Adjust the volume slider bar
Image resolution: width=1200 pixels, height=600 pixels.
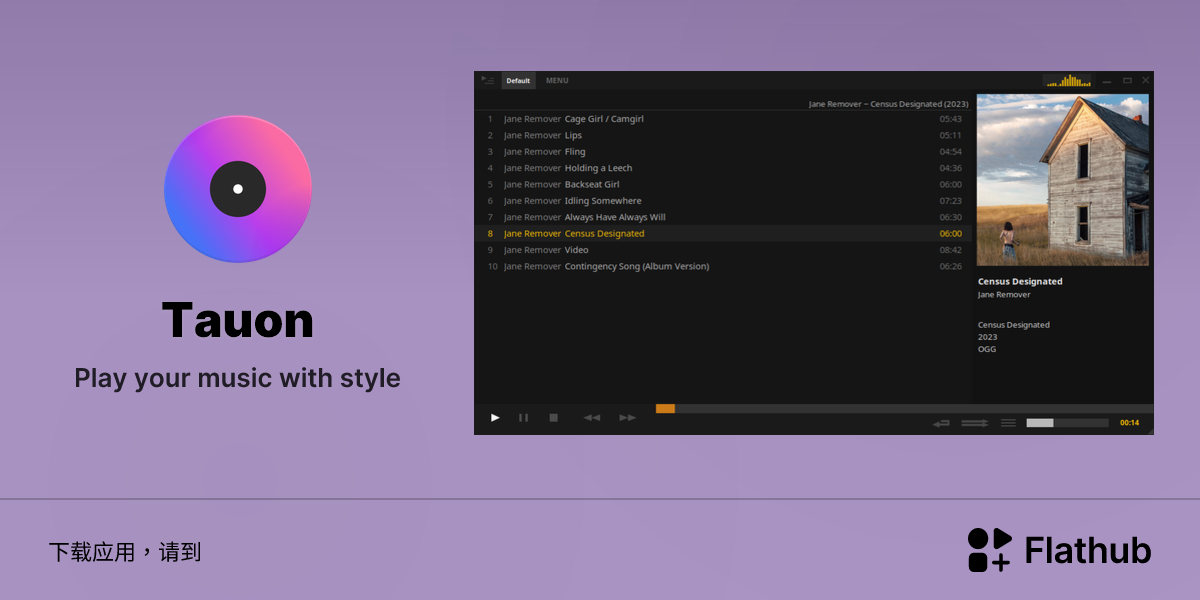pos(1067,423)
